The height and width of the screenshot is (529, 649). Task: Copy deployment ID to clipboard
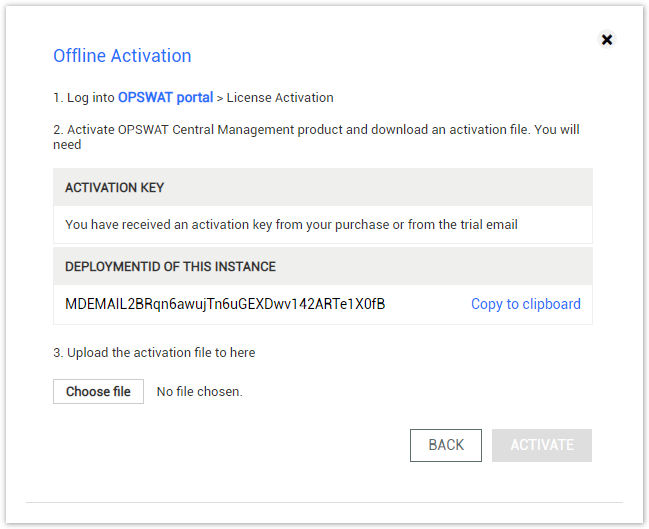(526, 304)
